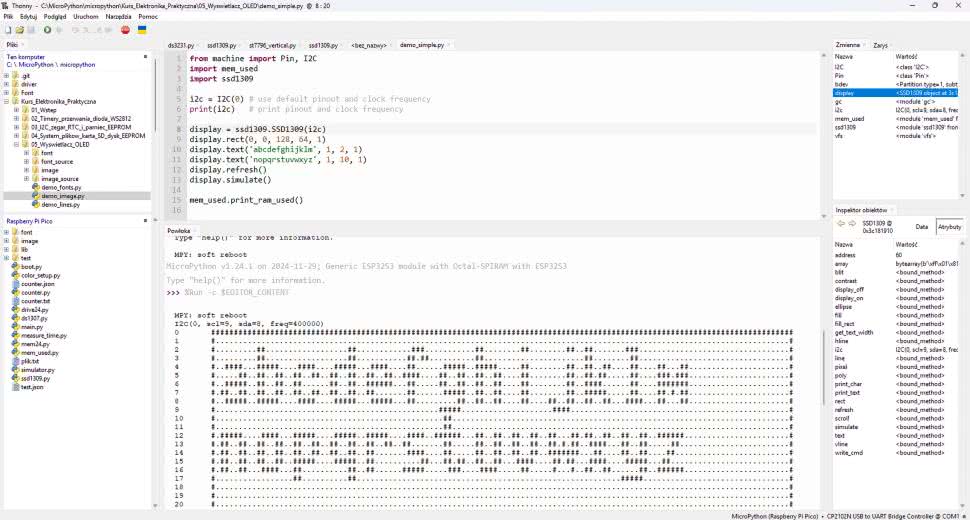Click the back arrow in object inspector
This screenshot has height=520, width=970.
click(x=842, y=227)
